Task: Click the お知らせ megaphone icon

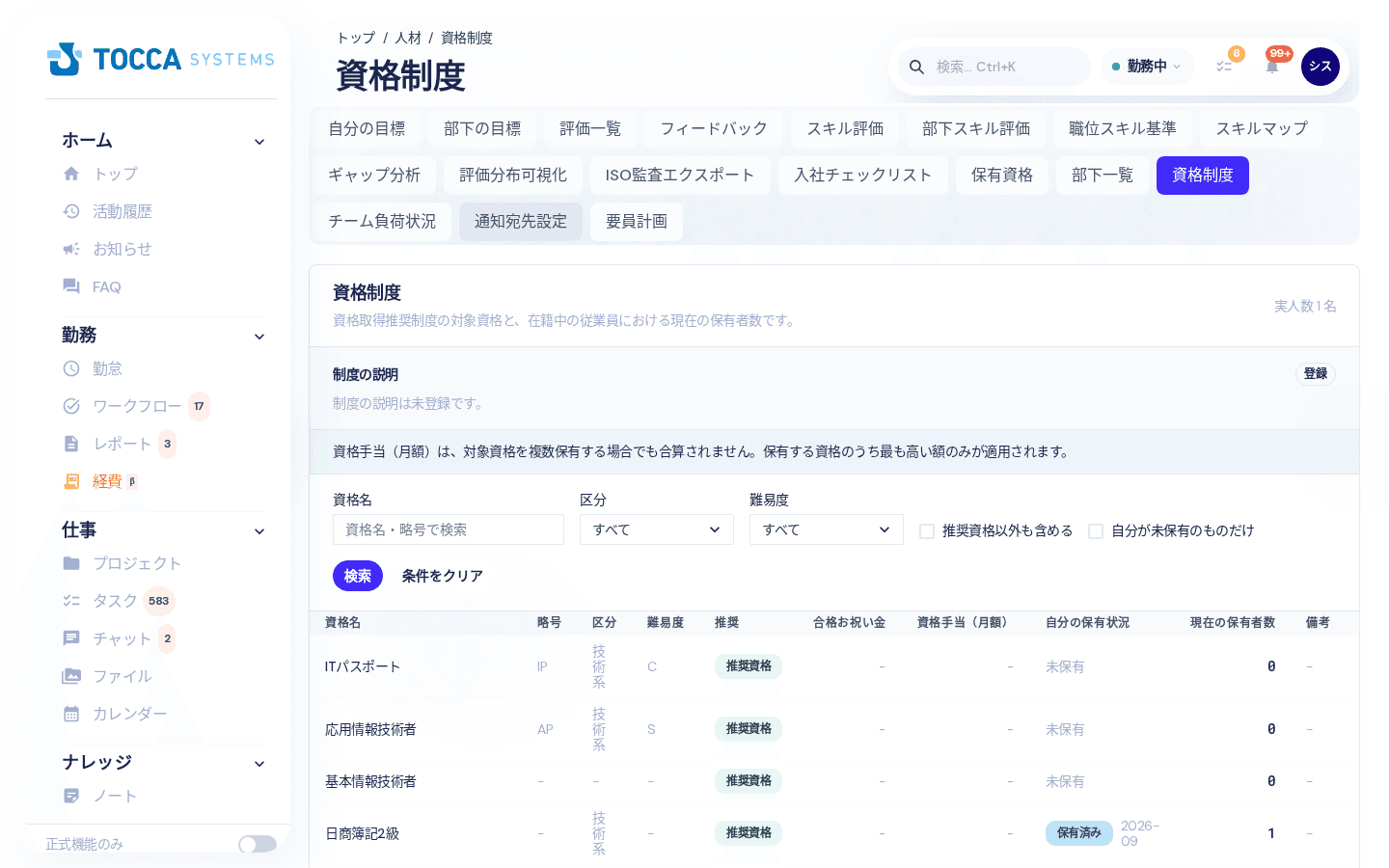Action: click(x=71, y=249)
